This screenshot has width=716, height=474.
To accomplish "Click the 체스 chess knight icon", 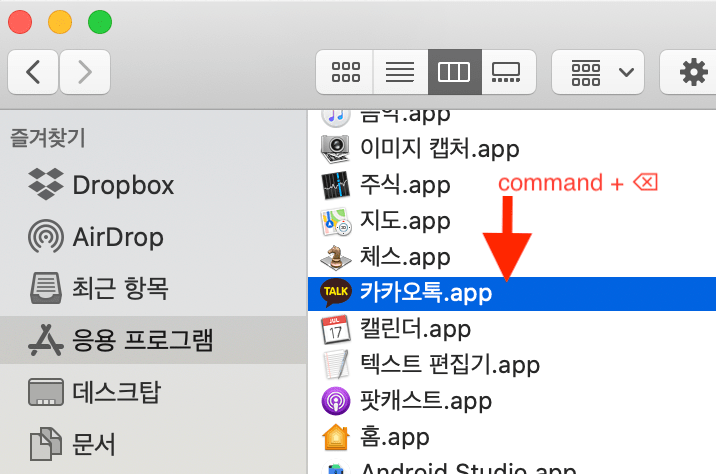I will click(336, 258).
